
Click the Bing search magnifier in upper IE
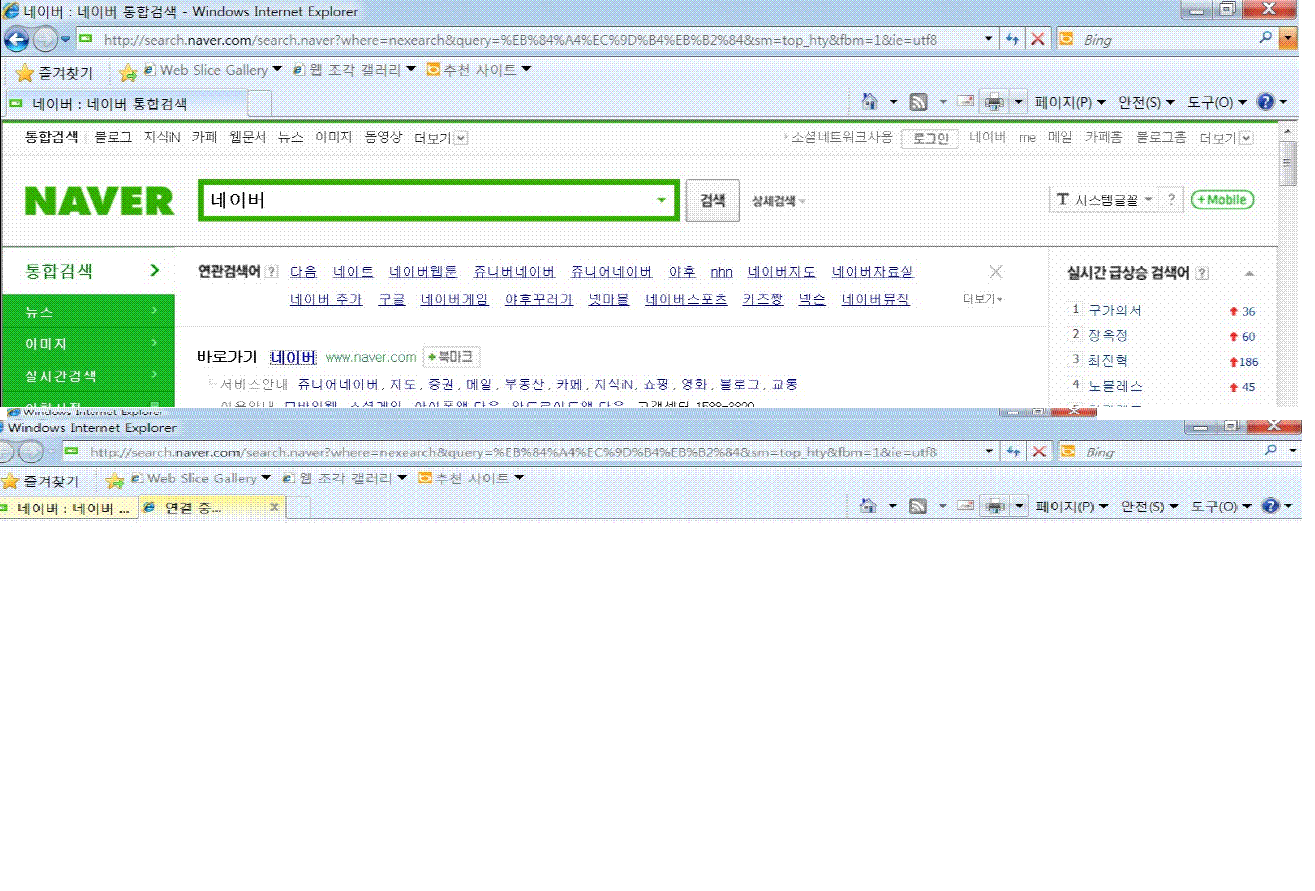[1266, 39]
